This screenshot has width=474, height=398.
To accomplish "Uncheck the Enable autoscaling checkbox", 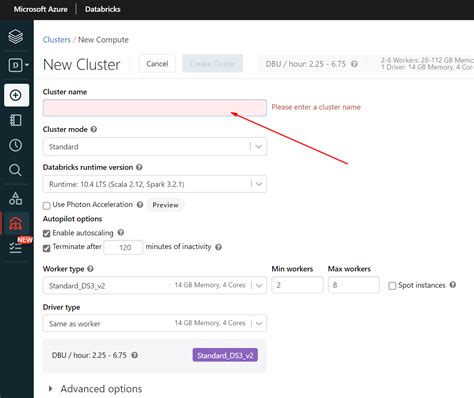I will [x=47, y=233].
